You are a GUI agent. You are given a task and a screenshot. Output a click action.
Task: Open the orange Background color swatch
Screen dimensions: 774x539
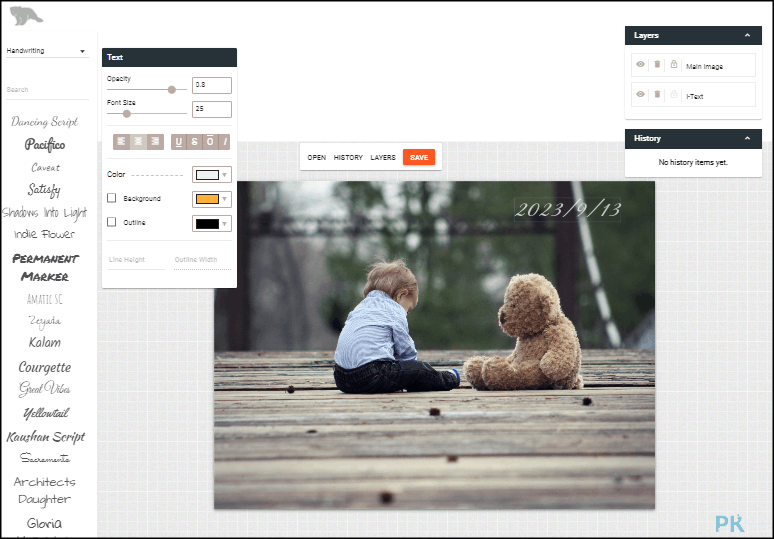tap(212, 199)
